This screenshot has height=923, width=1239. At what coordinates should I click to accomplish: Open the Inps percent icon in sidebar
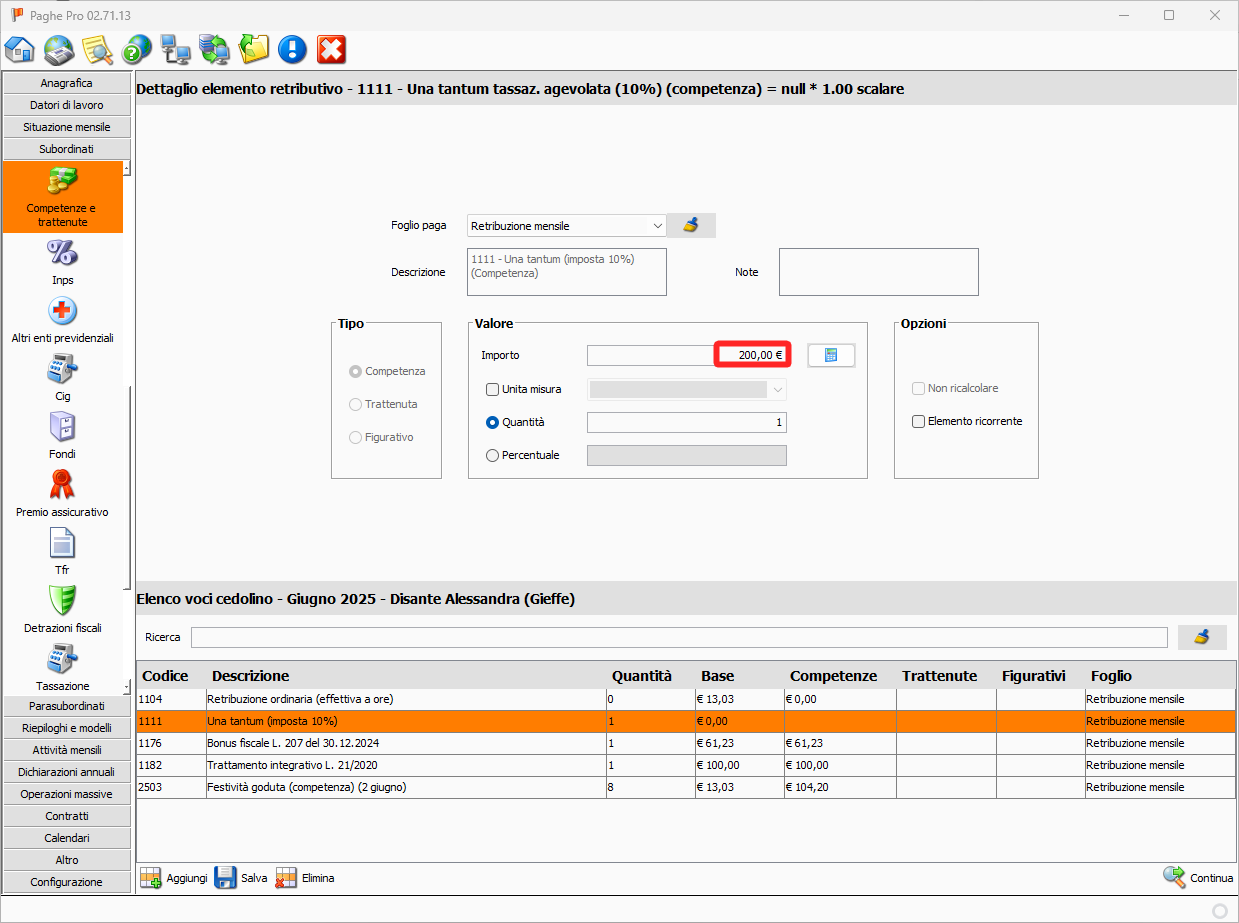[63, 253]
